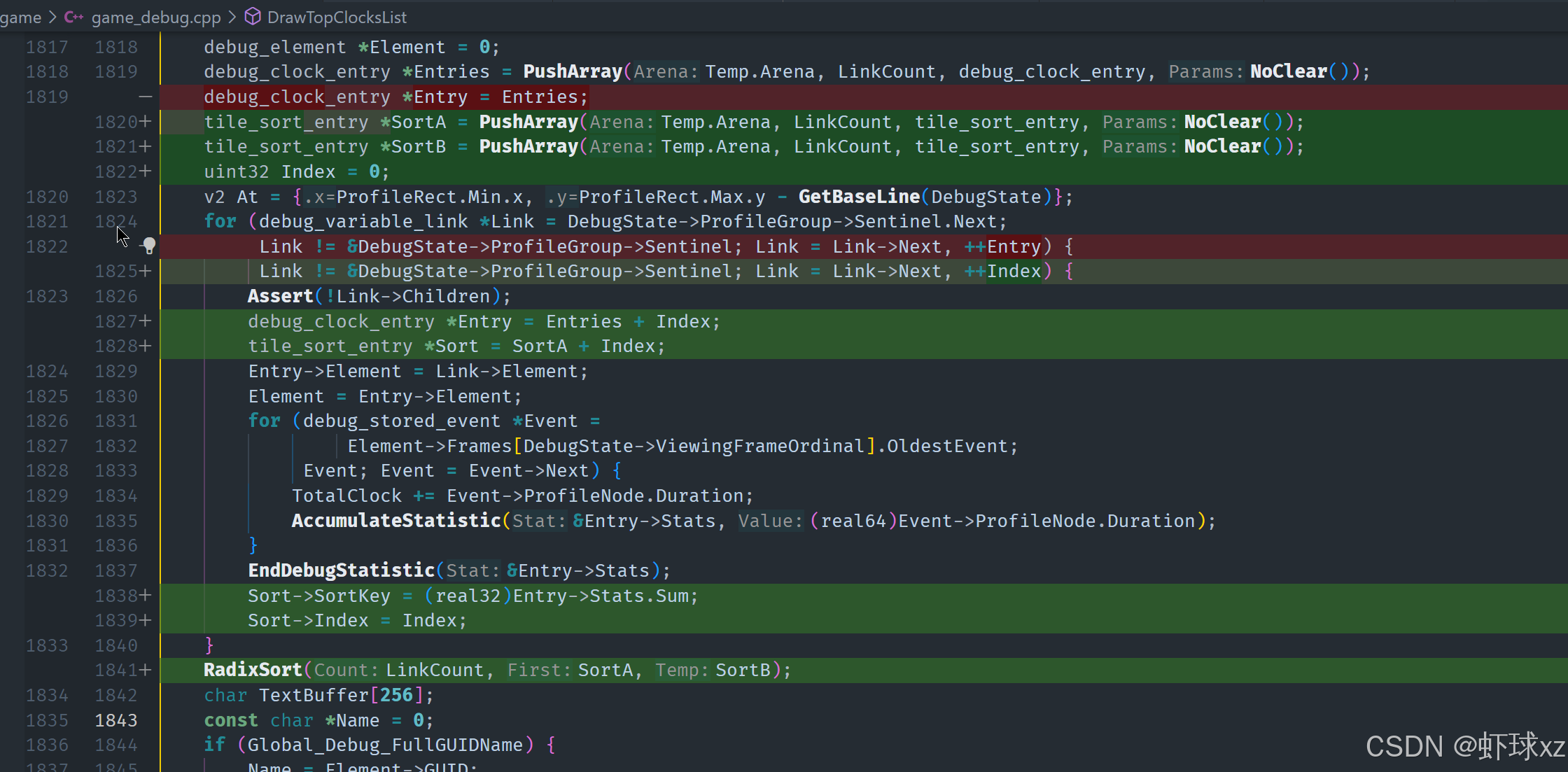Click the RadixSort function call

click(x=253, y=670)
